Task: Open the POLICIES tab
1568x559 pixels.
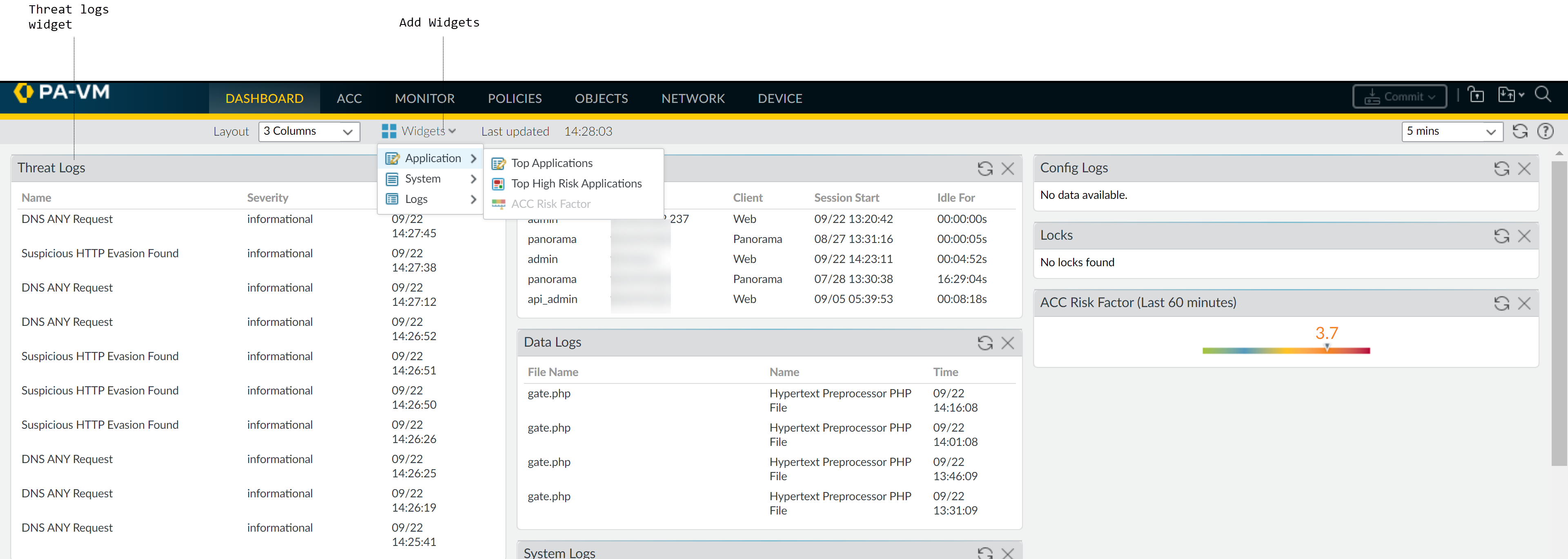Action: click(x=514, y=99)
